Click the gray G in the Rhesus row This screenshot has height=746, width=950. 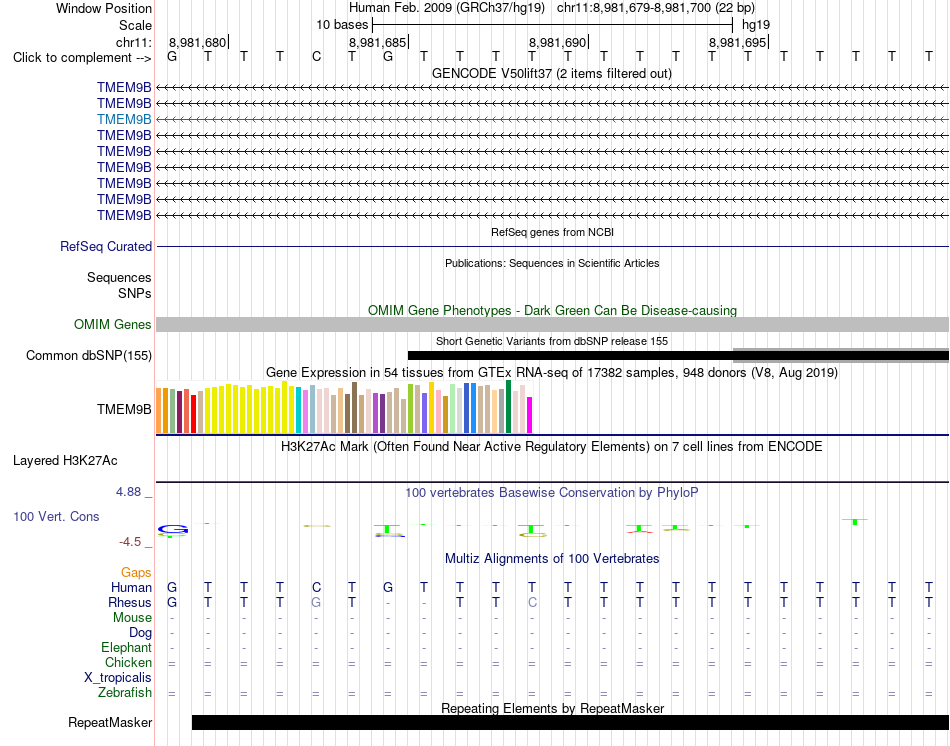316,603
